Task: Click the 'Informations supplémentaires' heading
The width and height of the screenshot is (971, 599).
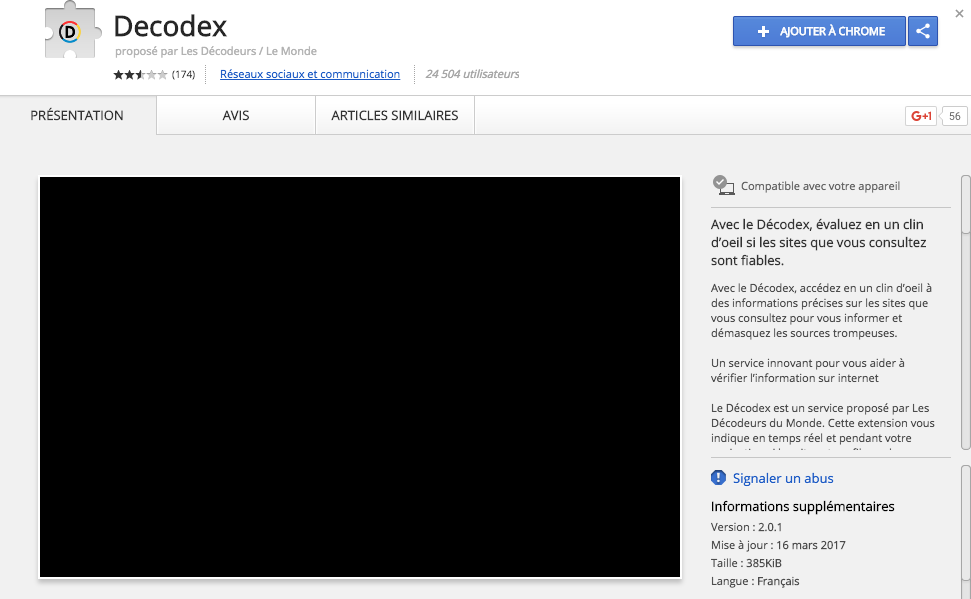Action: point(803,506)
